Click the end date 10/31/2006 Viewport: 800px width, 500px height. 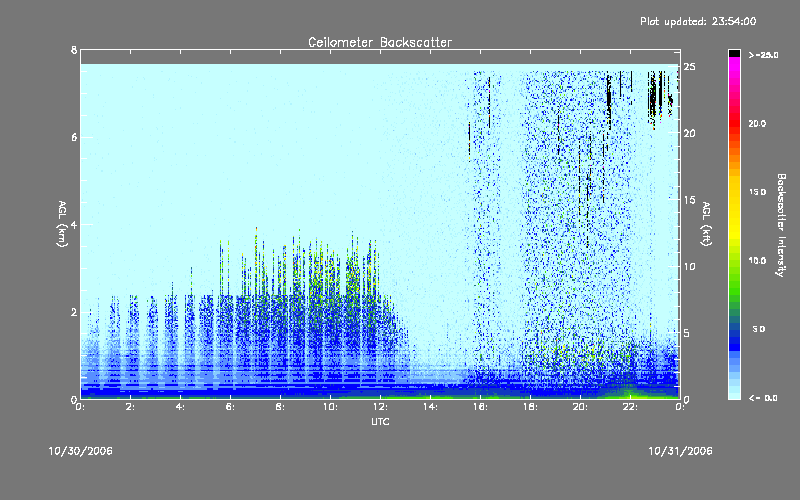tap(680, 451)
